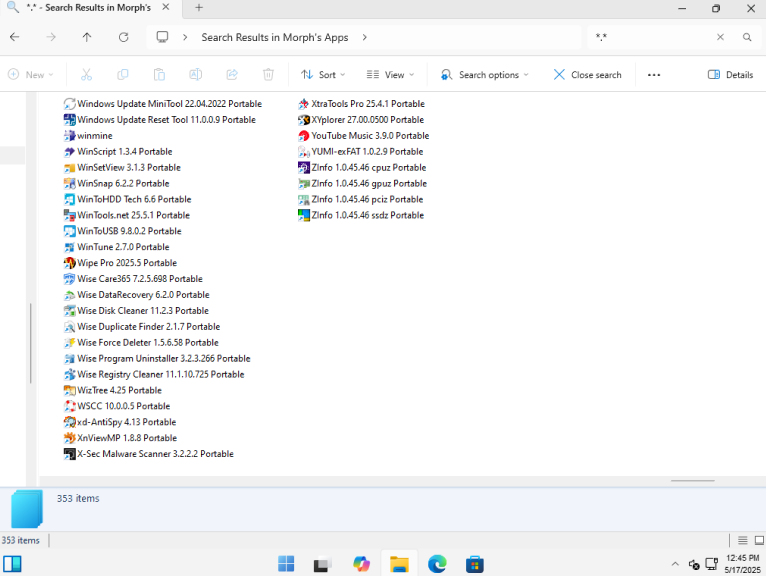Show hidden system tray icons

pyautogui.click(x=675, y=564)
